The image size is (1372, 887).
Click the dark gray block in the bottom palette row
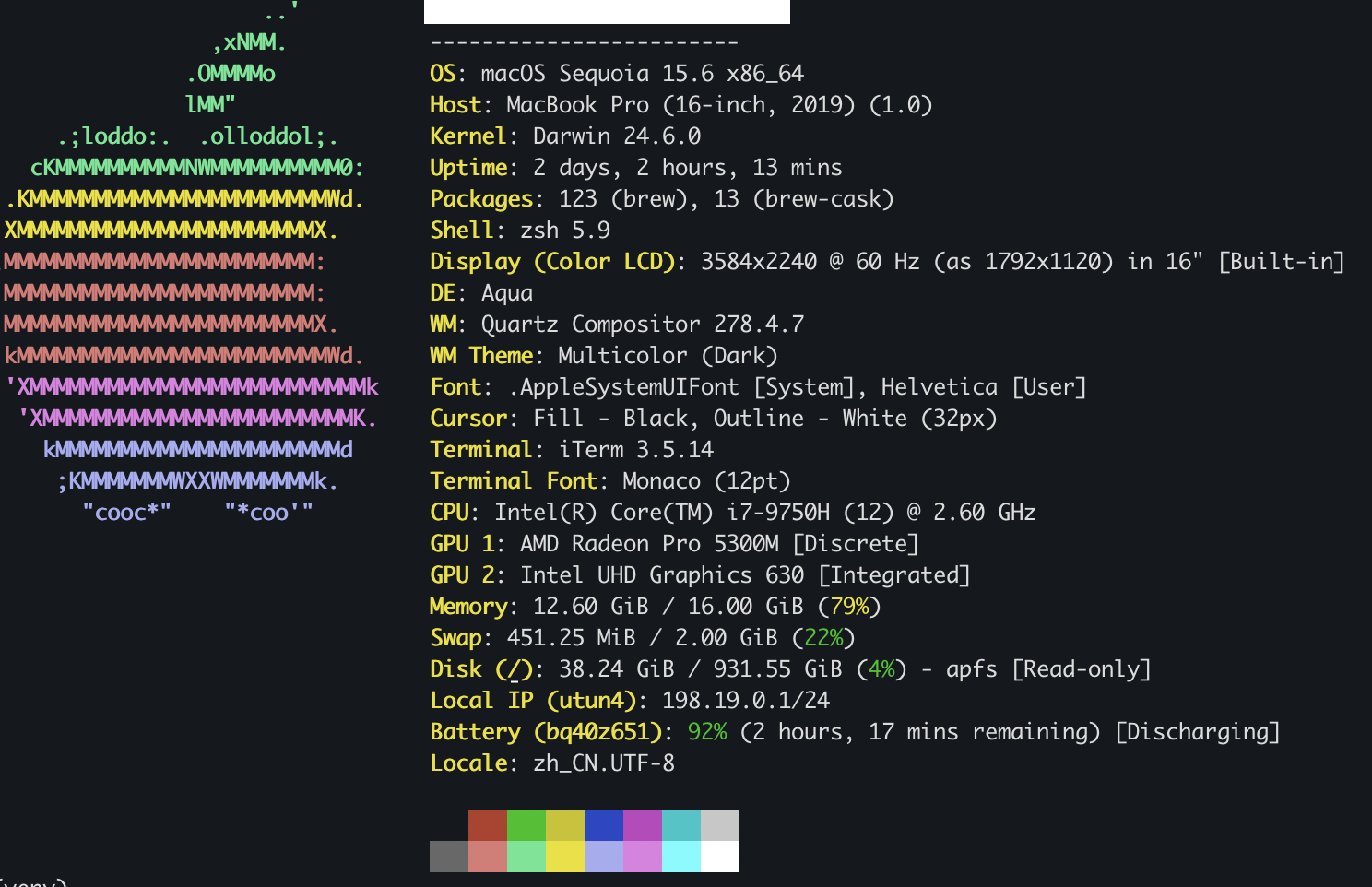(x=449, y=857)
